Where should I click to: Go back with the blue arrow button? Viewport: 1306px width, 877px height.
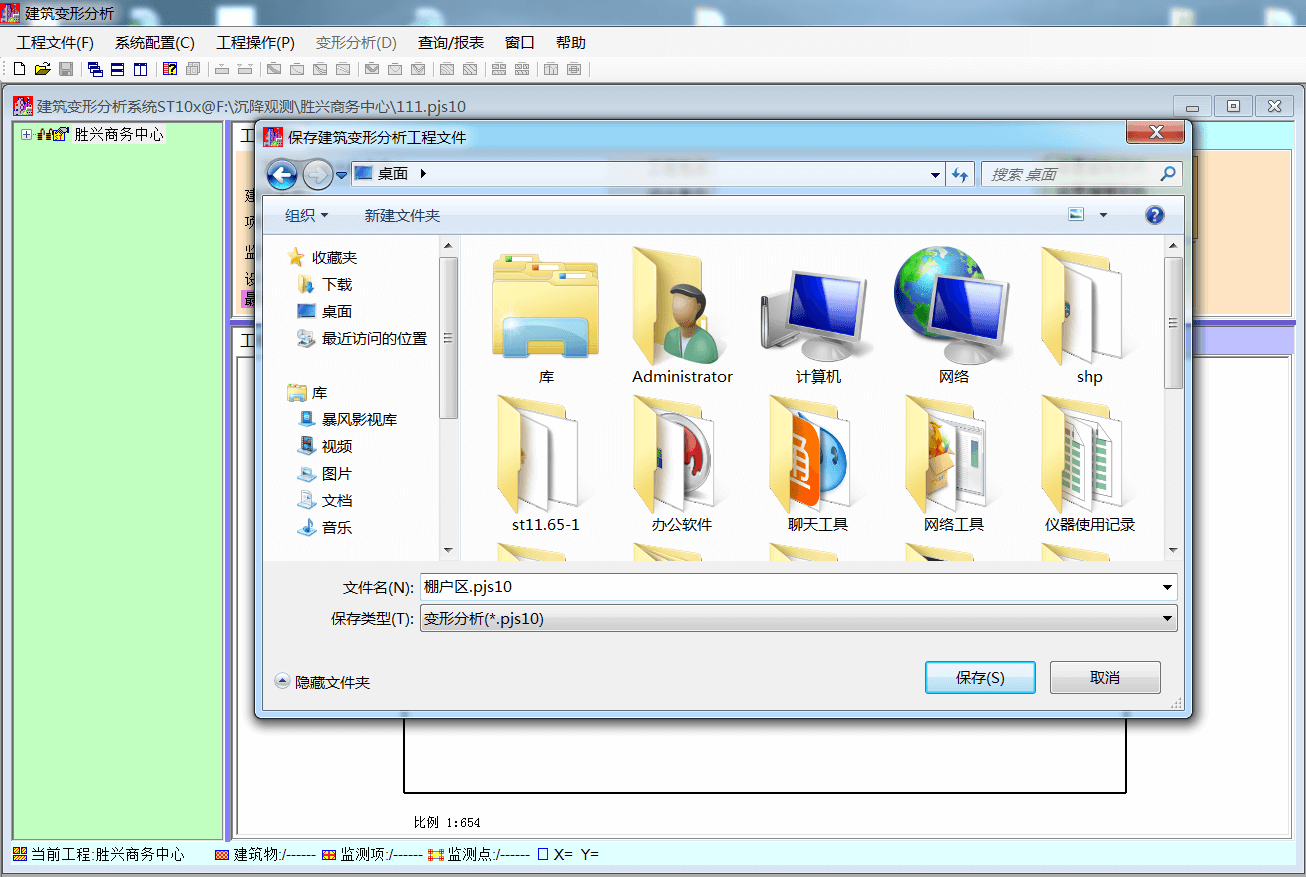(282, 175)
